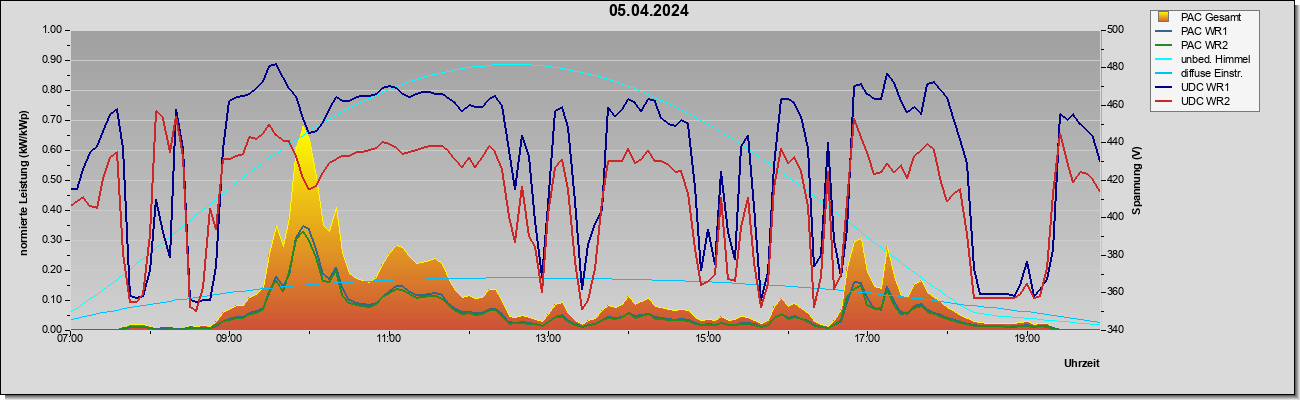The image size is (1300, 400).
Task: Click the 15:00 time axis label
Action: point(707,339)
